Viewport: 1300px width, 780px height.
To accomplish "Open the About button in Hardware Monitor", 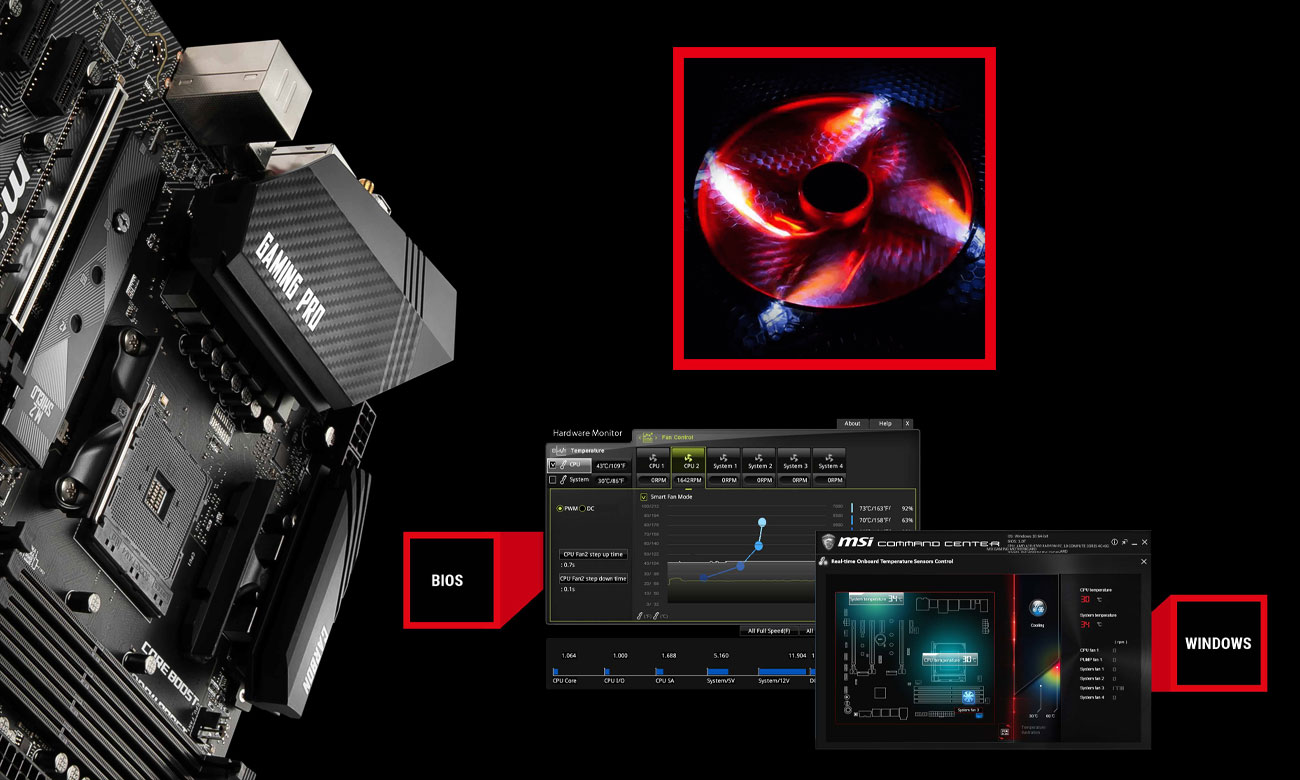I will click(852, 423).
